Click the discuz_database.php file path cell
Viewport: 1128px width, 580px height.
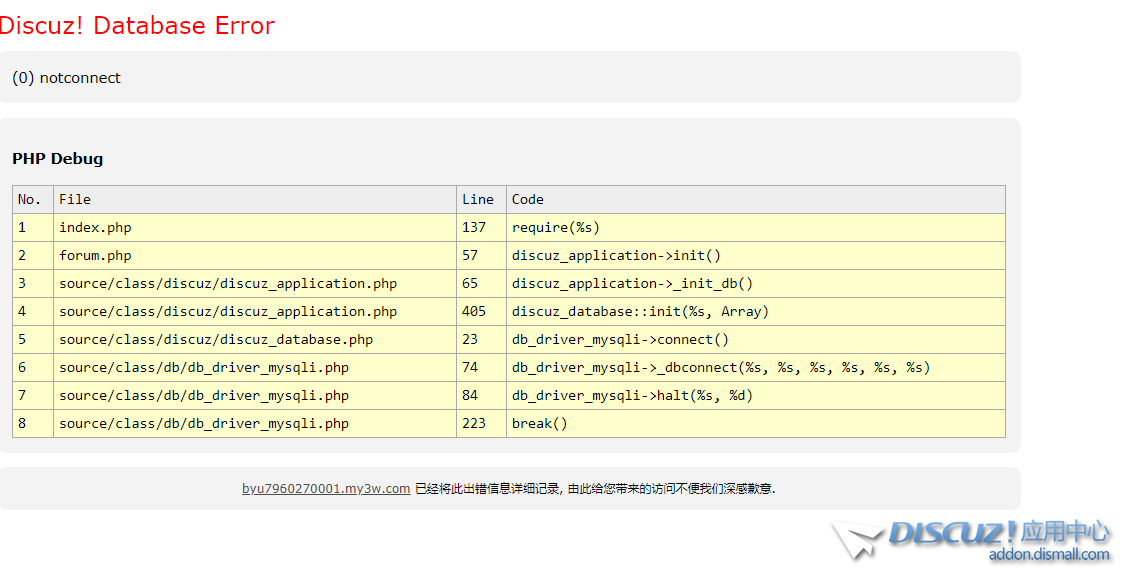[216, 339]
